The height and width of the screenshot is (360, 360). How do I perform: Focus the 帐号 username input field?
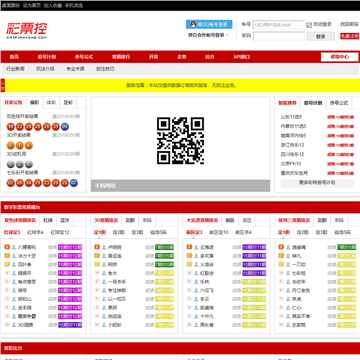tap(279, 25)
